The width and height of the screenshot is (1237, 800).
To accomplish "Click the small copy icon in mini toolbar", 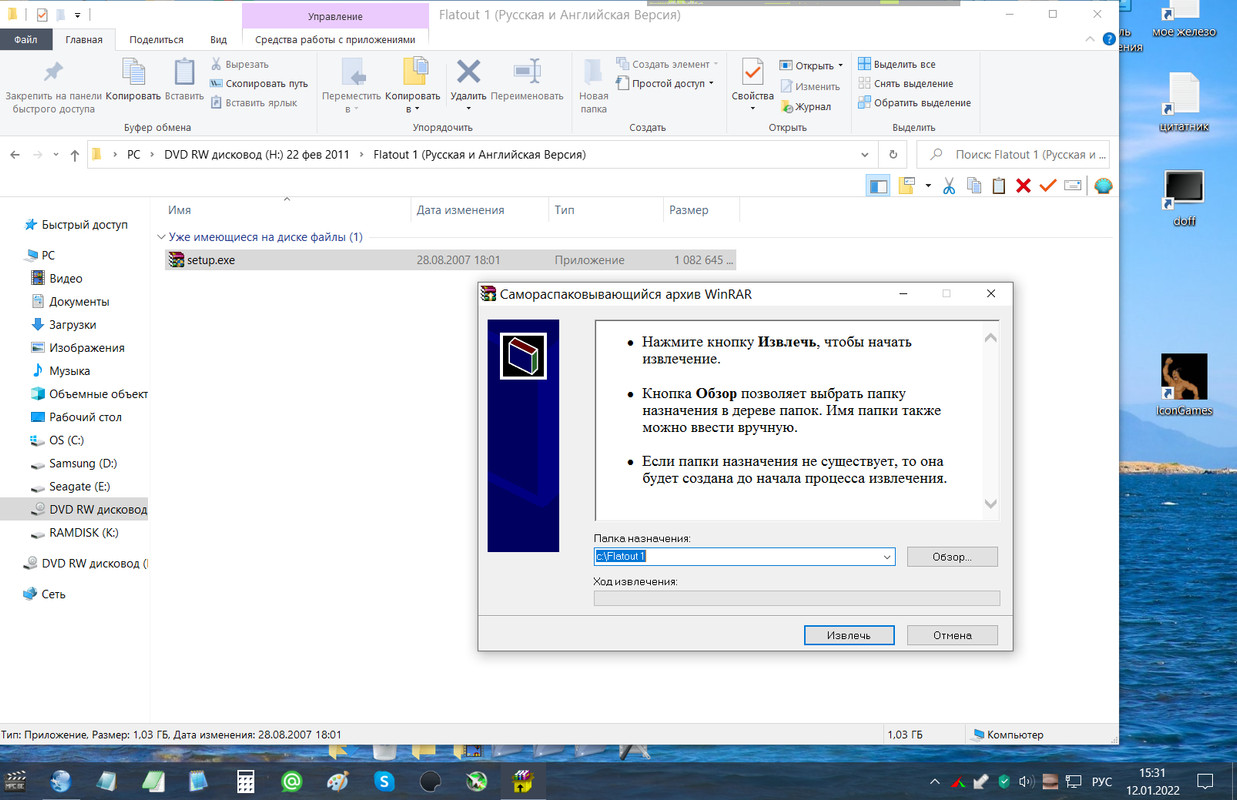I will [973, 186].
